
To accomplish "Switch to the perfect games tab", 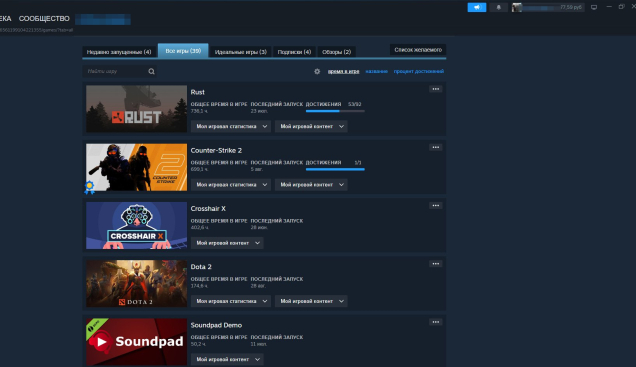I will click(x=241, y=52).
